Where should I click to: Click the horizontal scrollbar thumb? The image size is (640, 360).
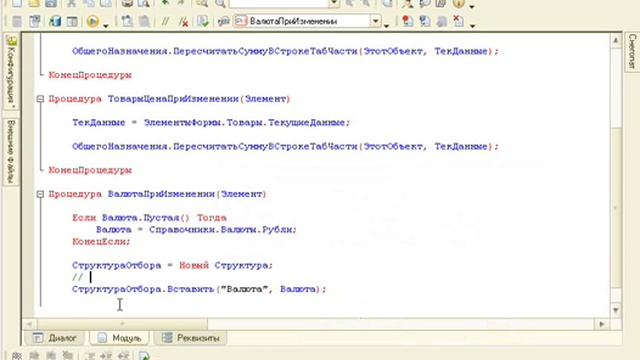(122, 324)
